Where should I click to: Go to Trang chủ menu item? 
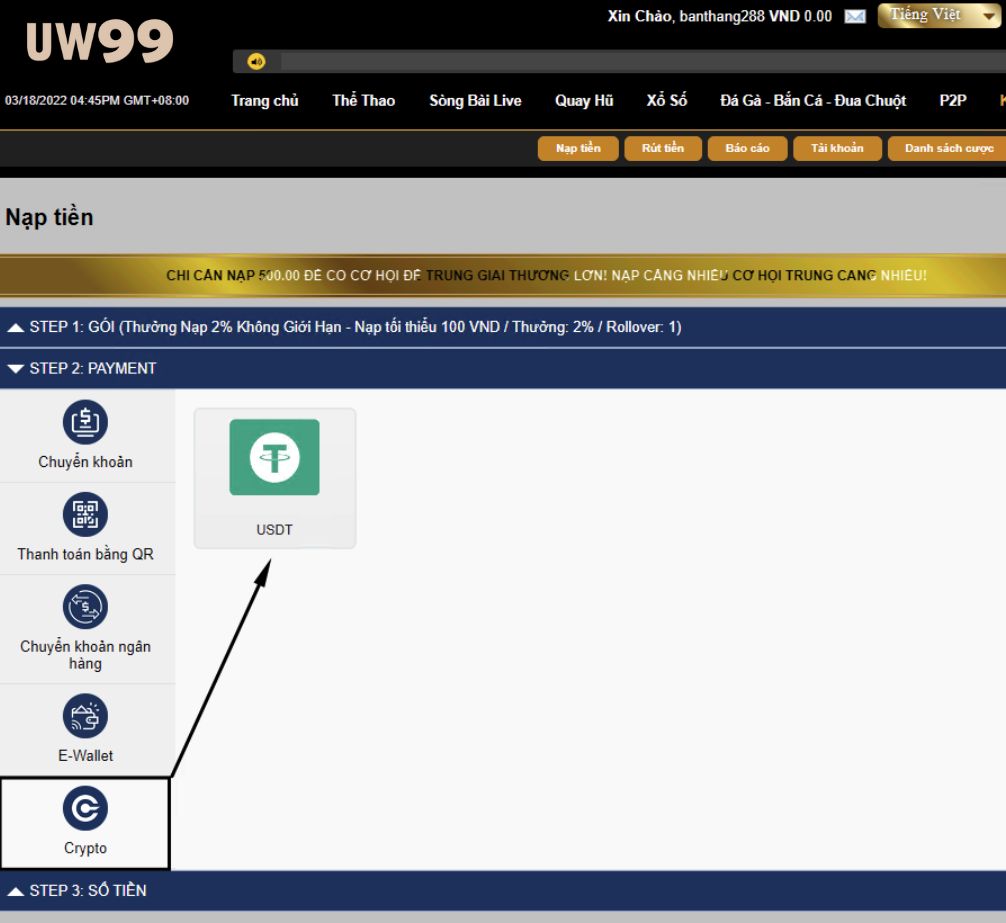(264, 101)
